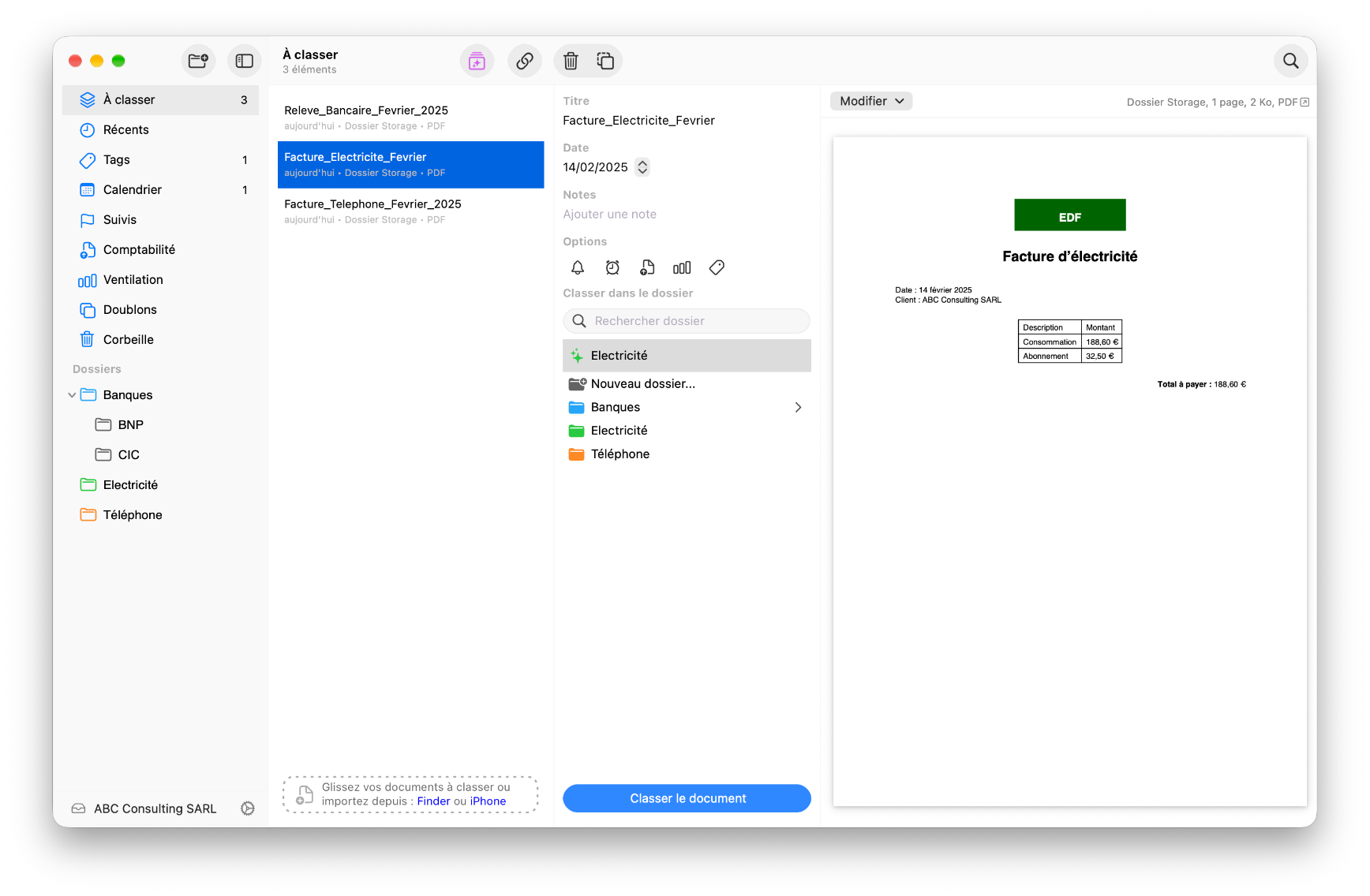Image resolution: width=1370 pixels, height=896 pixels.
Task: Open Tags section in sidebar
Action: (160, 160)
